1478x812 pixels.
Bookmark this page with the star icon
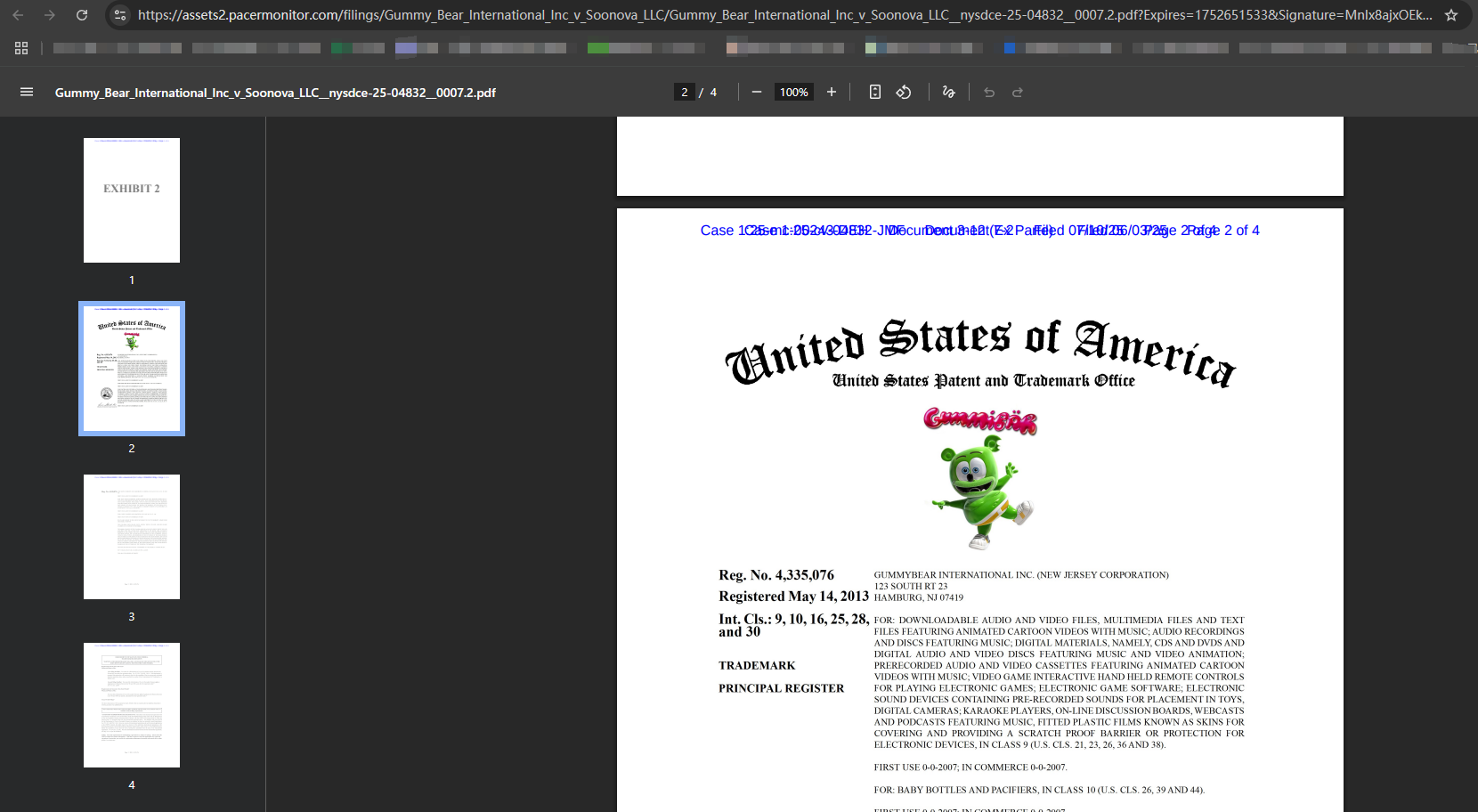pyautogui.click(x=1450, y=15)
